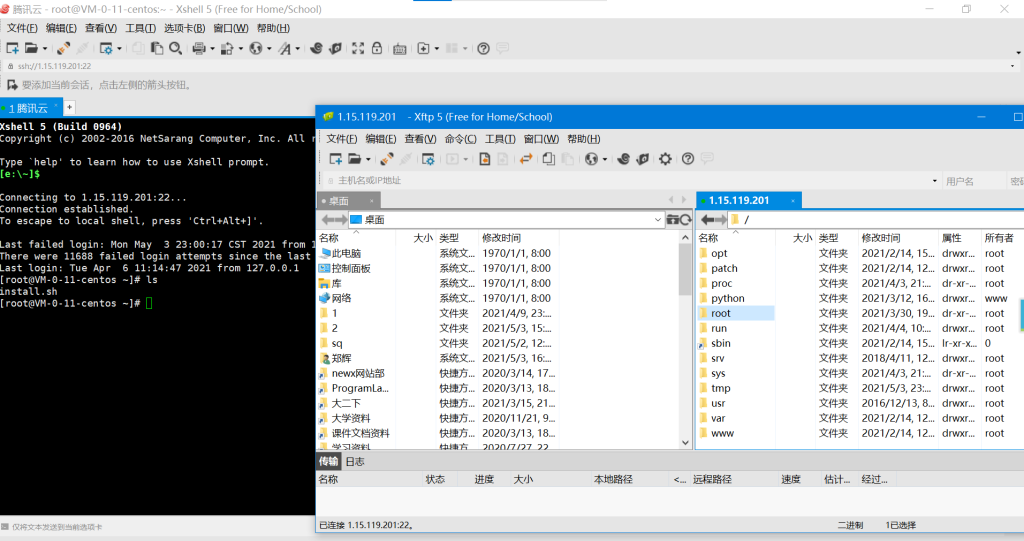
Task: Add a new Xshell tab with plus button
Action: [x=70, y=107]
